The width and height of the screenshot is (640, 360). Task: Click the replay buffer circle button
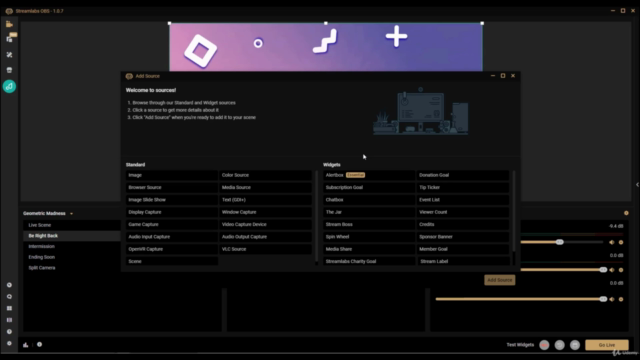pos(560,345)
